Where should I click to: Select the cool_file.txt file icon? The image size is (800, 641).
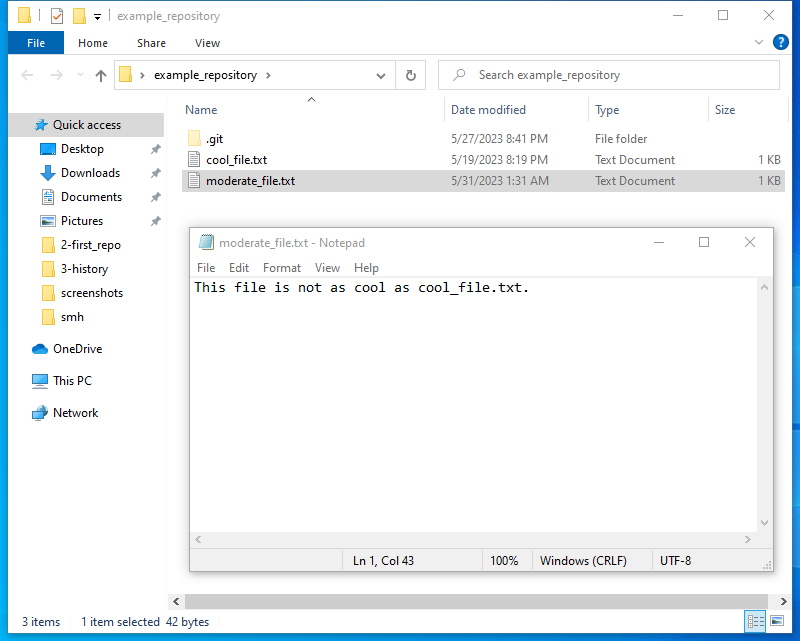(x=194, y=160)
